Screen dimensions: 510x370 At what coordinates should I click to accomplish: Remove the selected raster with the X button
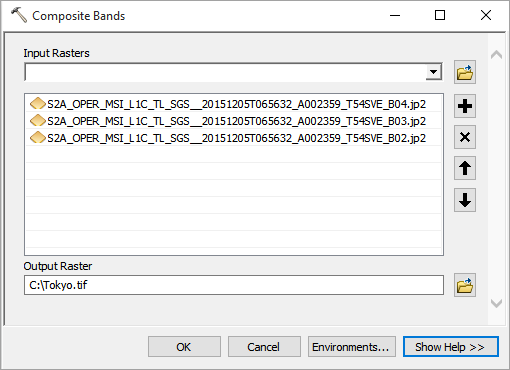click(465, 137)
